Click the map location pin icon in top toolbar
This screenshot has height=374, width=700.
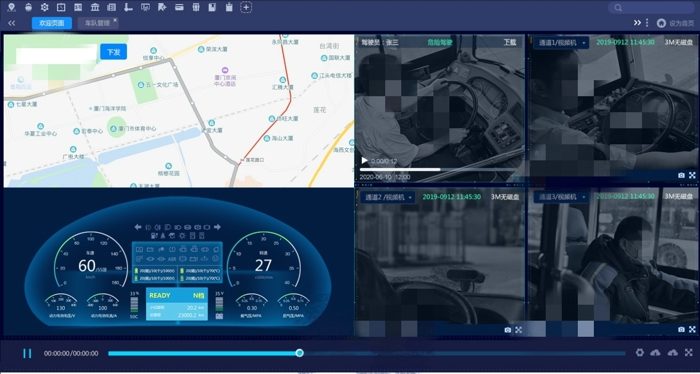(12, 7)
